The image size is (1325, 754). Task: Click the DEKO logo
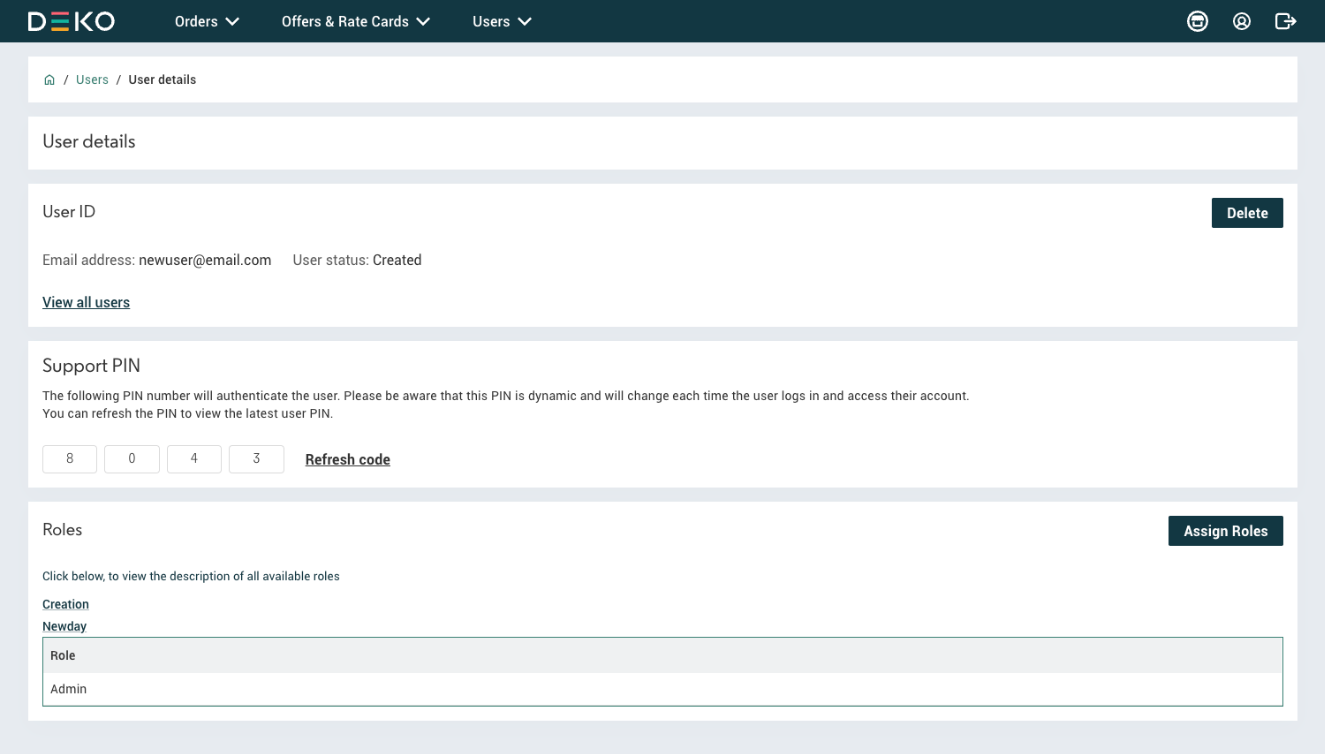[x=71, y=21]
